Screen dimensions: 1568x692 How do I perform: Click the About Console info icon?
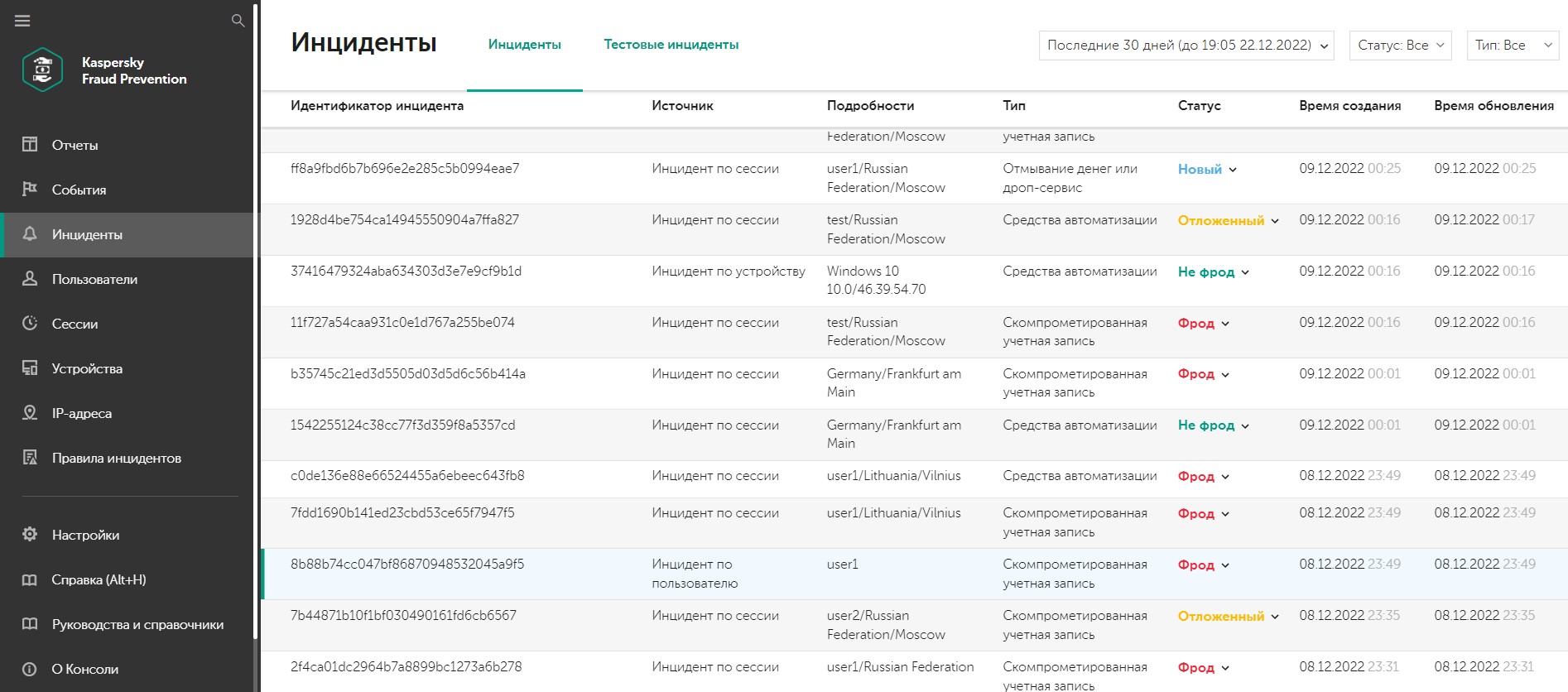(x=30, y=669)
